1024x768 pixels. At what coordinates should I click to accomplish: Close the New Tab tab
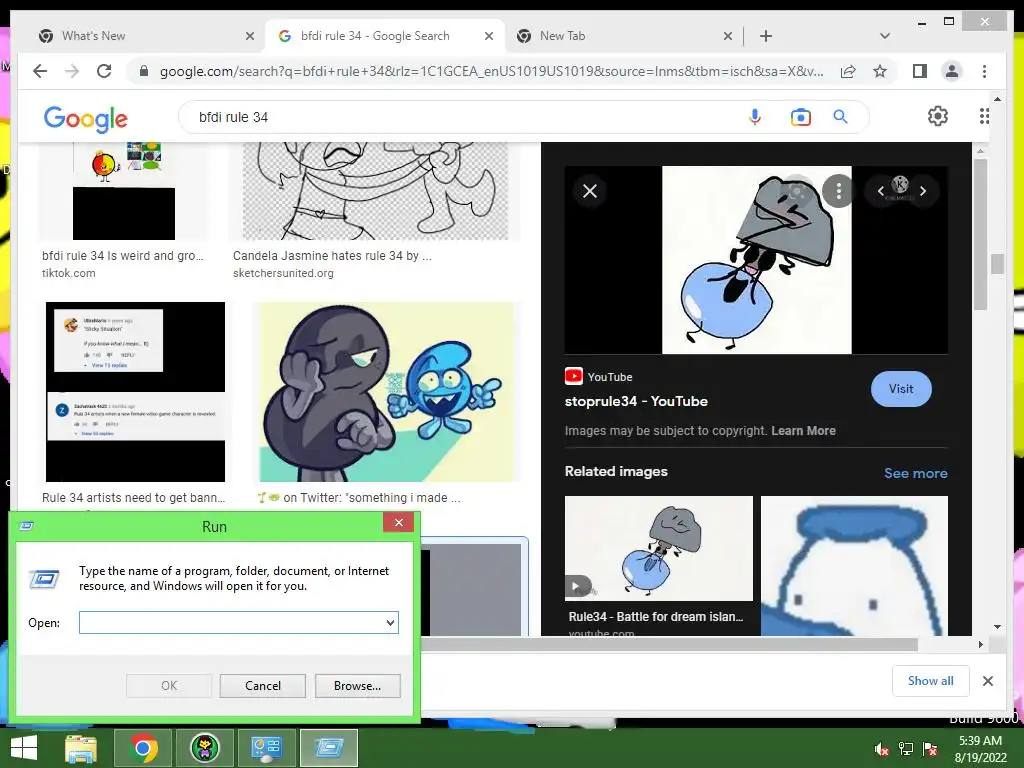728,36
